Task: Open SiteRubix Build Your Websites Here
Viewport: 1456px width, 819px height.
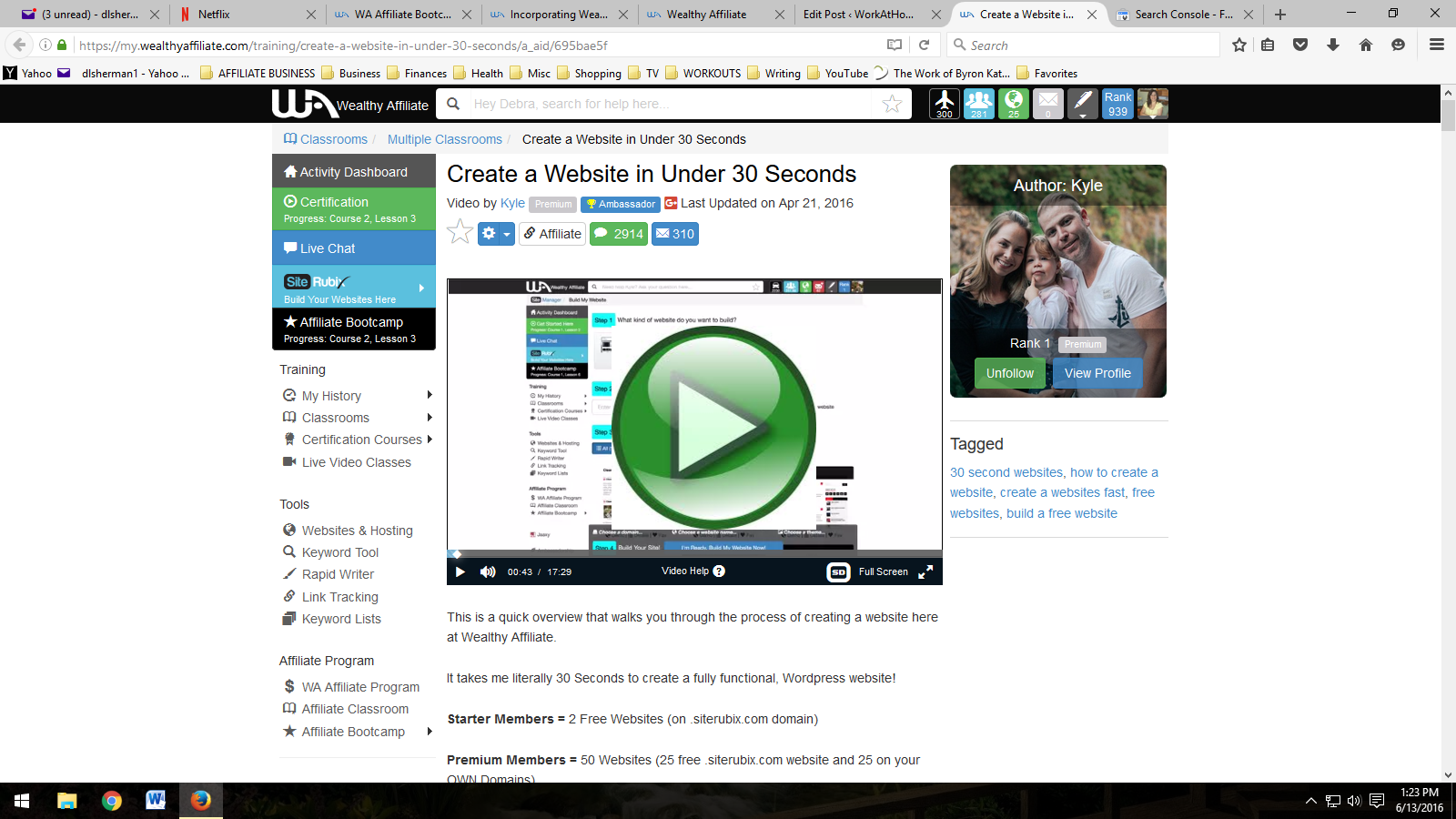Action: click(354, 288)
